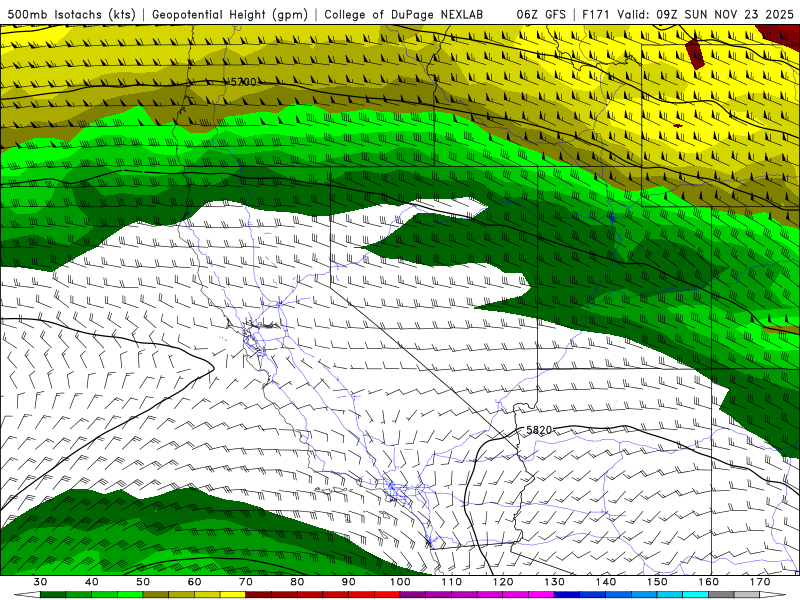This screenshot has height=600, width=800.
Task: Click the legend value 130
Action: click(x=555, y=582)
